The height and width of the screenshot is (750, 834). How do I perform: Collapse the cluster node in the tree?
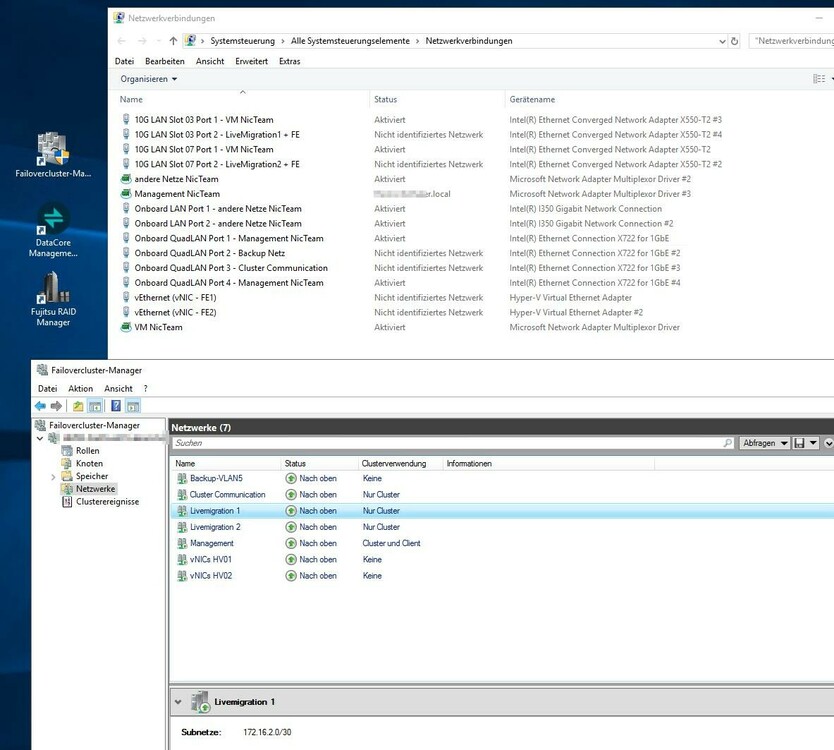(x=40, y=438)
